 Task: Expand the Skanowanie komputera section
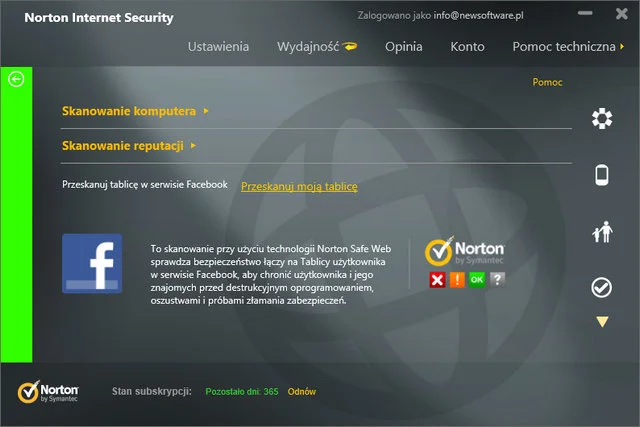coord(135,111)
